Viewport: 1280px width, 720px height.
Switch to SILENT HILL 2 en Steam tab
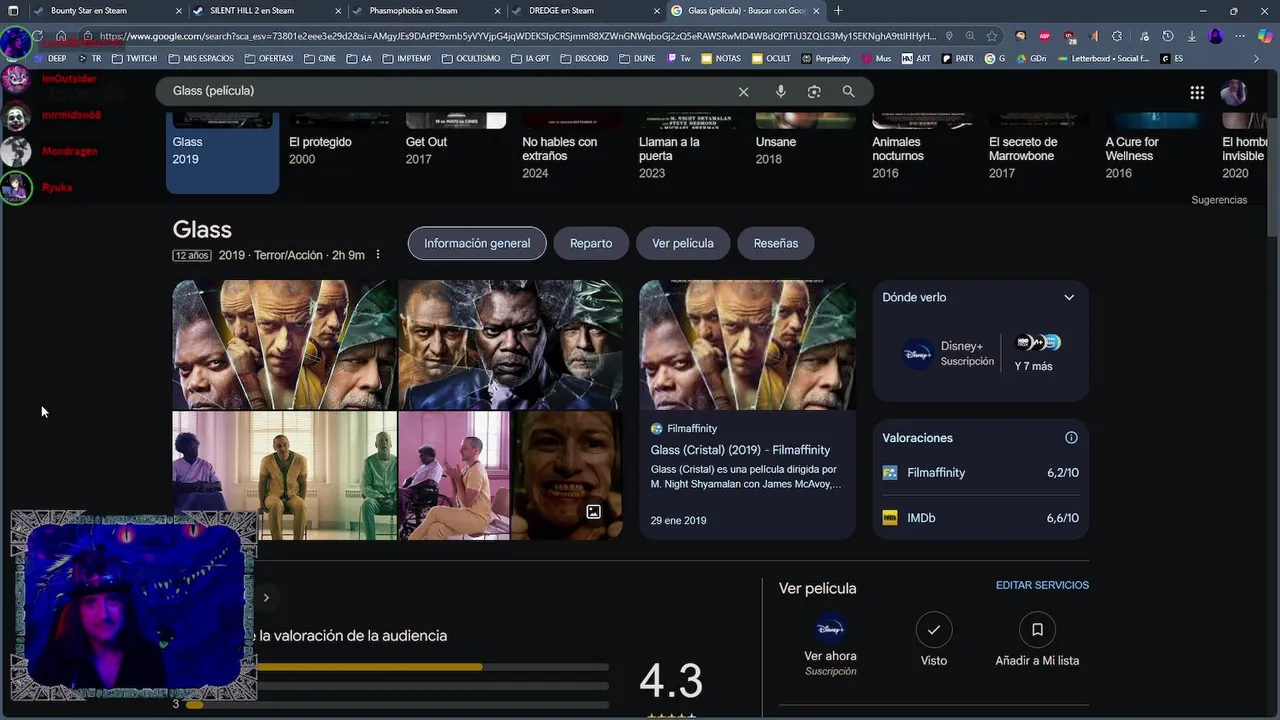[268, 11]
